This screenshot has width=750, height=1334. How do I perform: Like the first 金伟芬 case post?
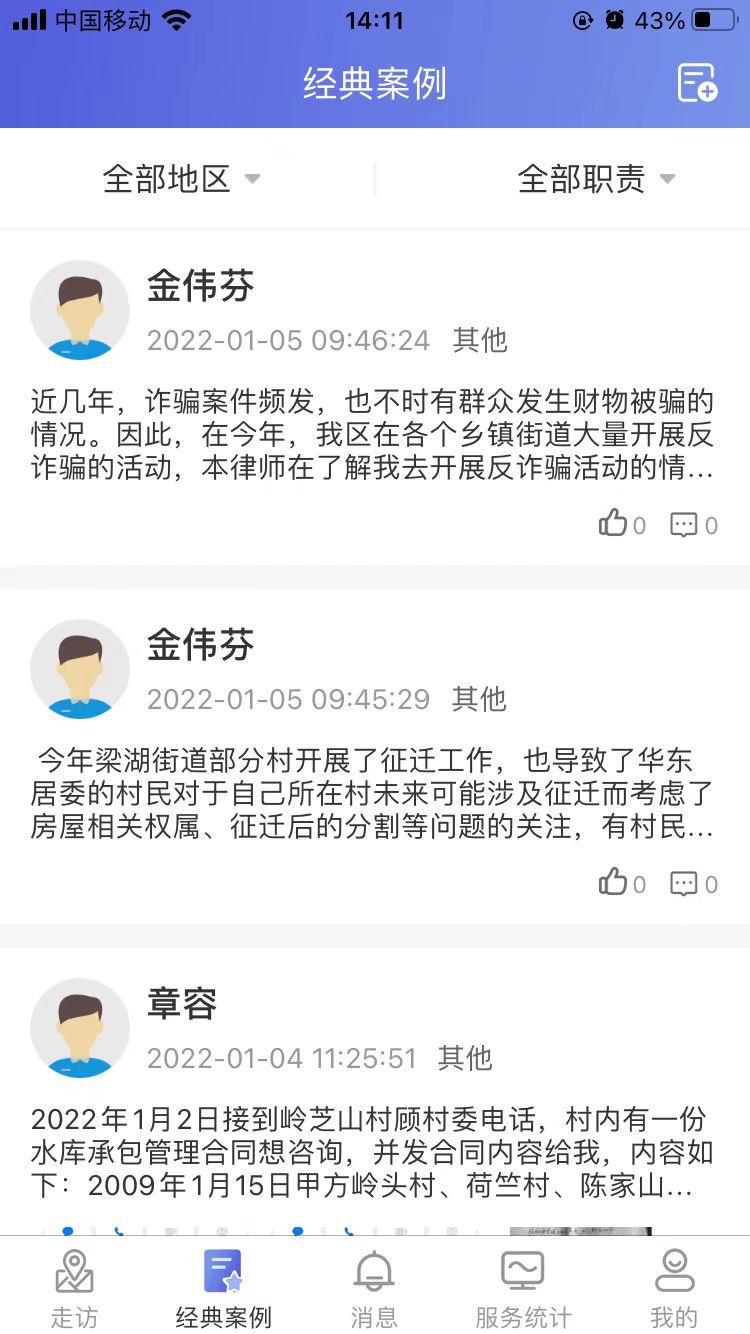[x=613, y=523]
